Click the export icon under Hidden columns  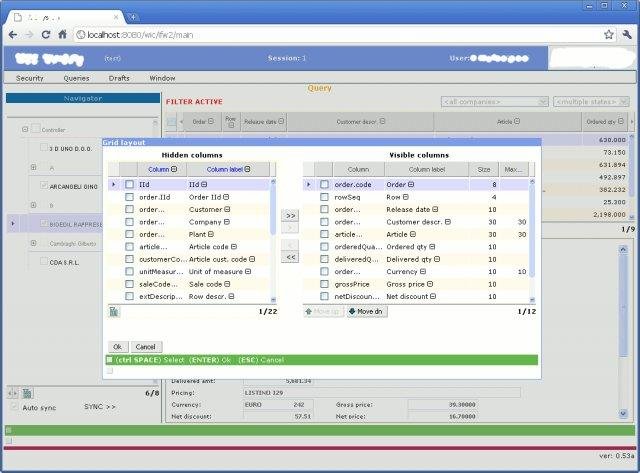[x=114, y=312]
